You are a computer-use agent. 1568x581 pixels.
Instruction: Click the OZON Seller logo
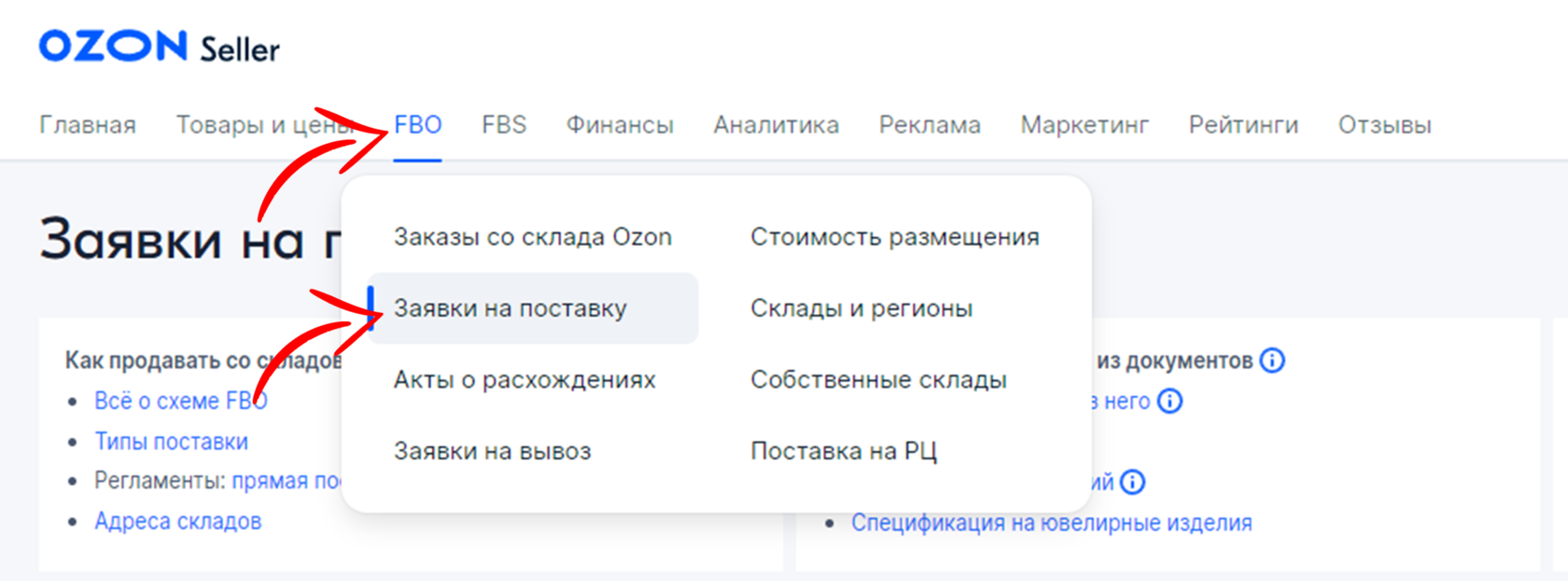click(x=159, y=47)
